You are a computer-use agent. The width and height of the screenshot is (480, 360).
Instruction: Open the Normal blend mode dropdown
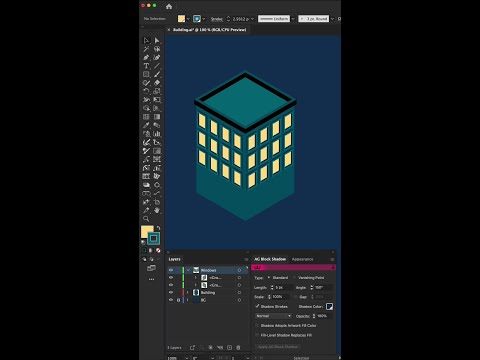[x=273, y=316]
